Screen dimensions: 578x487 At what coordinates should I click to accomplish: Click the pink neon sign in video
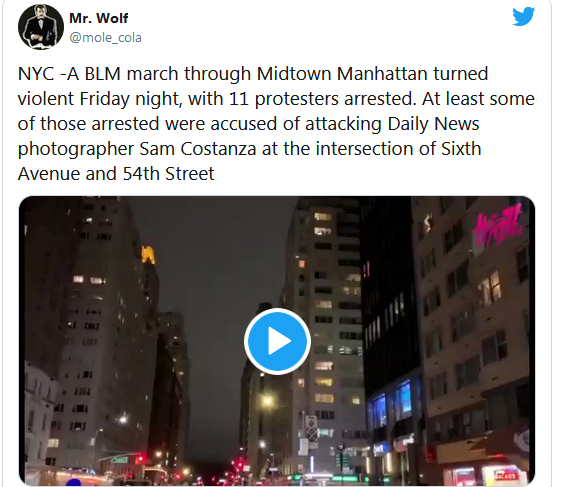coord(497,225)
